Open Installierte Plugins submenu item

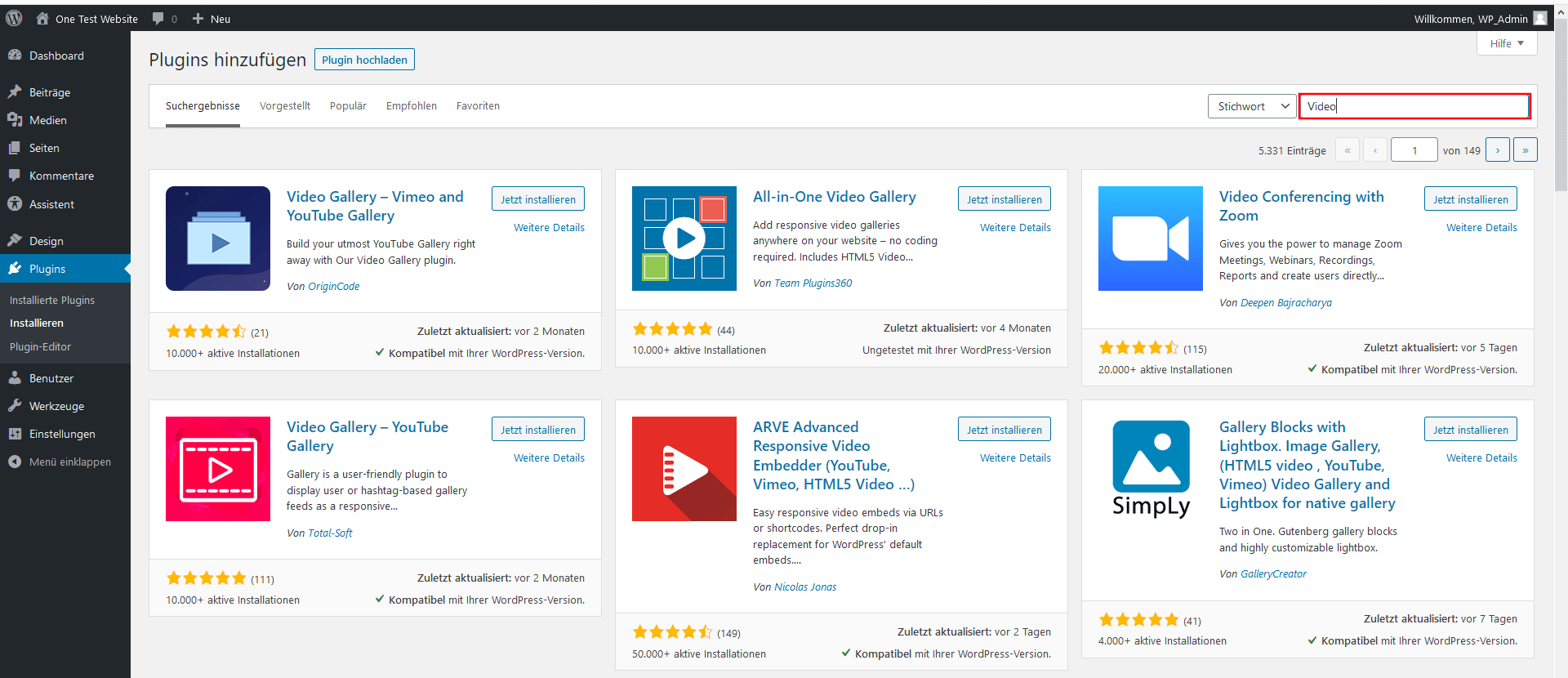click(52, 300)
